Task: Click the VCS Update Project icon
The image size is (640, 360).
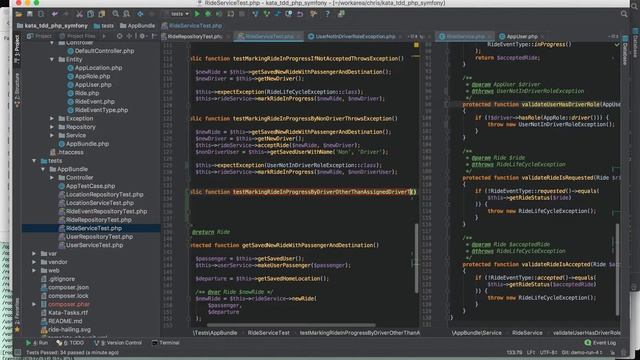Action: click(256, 14)
